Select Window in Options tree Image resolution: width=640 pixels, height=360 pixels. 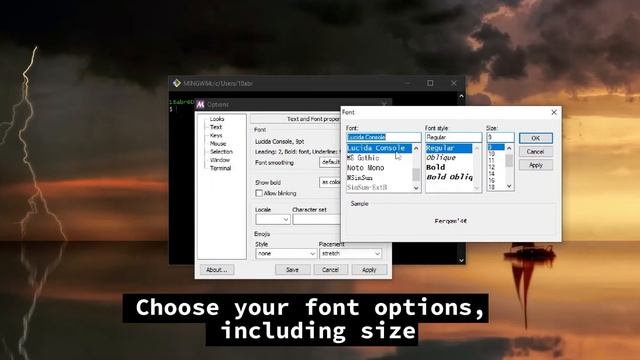(220, 160)
